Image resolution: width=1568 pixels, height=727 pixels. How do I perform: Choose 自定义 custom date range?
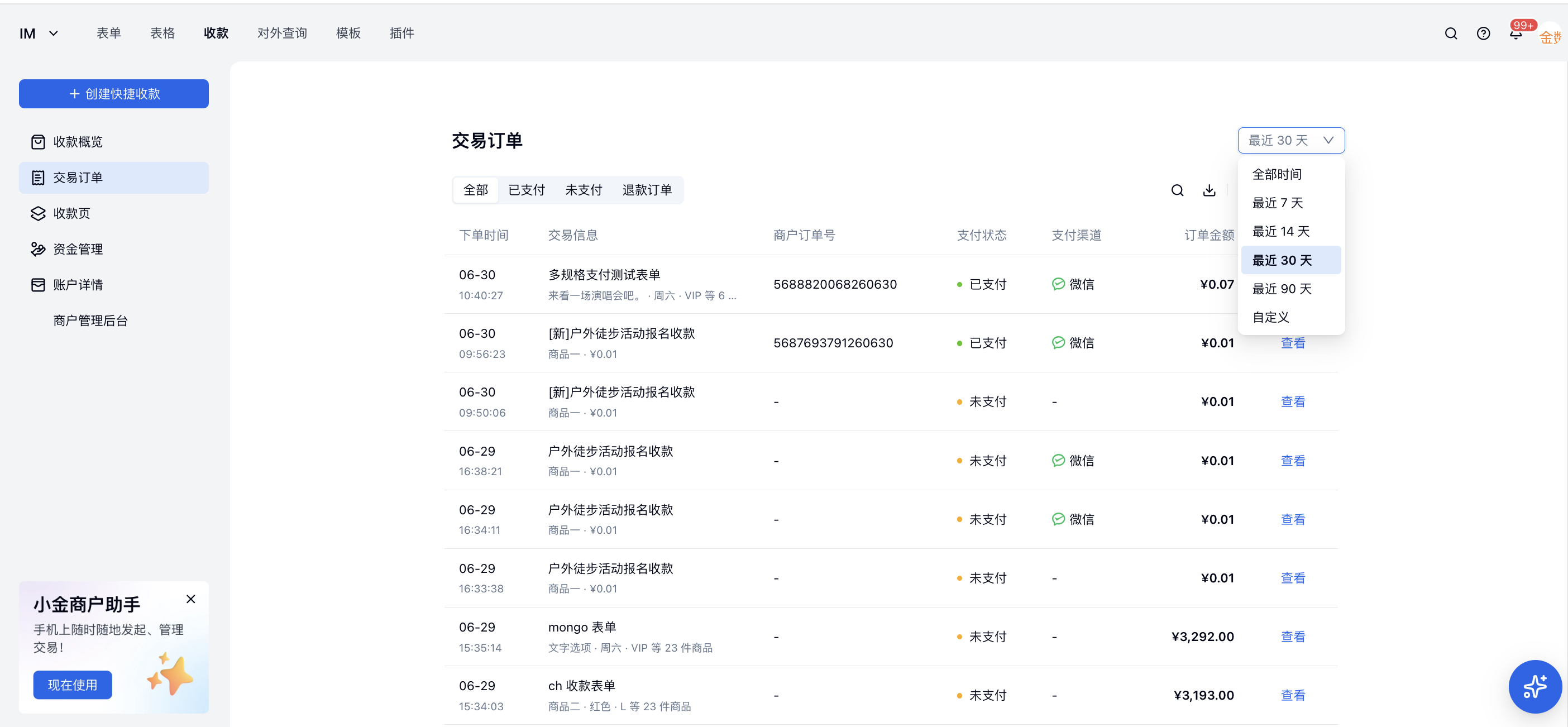click(1290, 317)
